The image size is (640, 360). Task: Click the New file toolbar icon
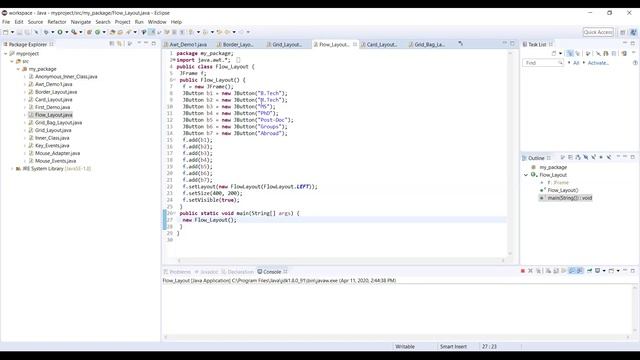(x=6, y=32)
